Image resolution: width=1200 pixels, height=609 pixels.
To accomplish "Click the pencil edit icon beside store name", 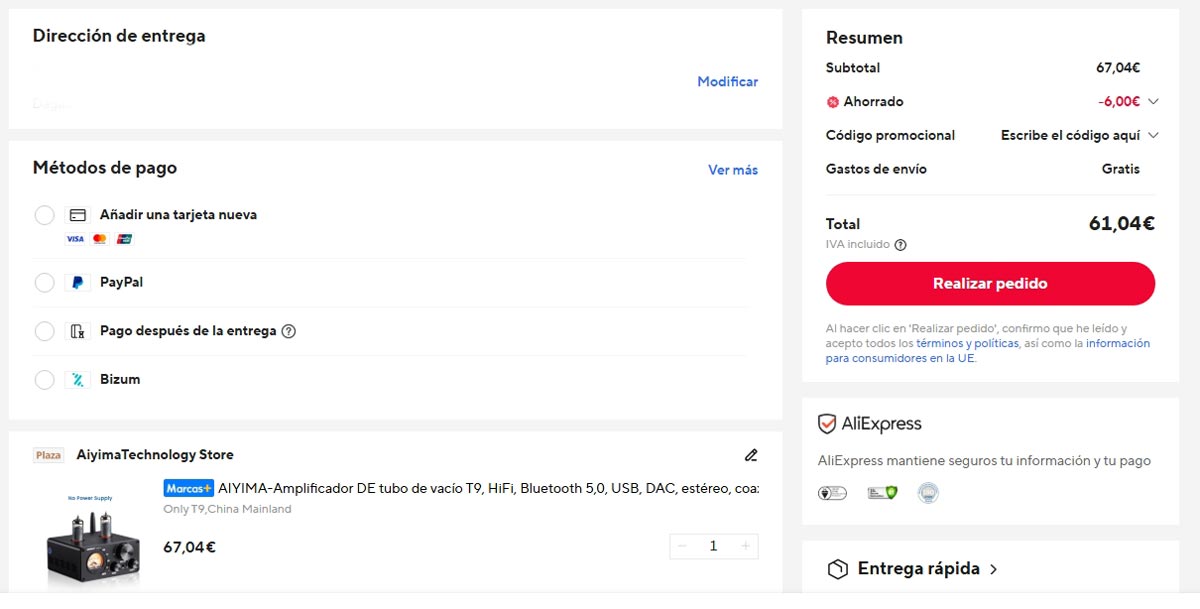I will click(751, 455).
